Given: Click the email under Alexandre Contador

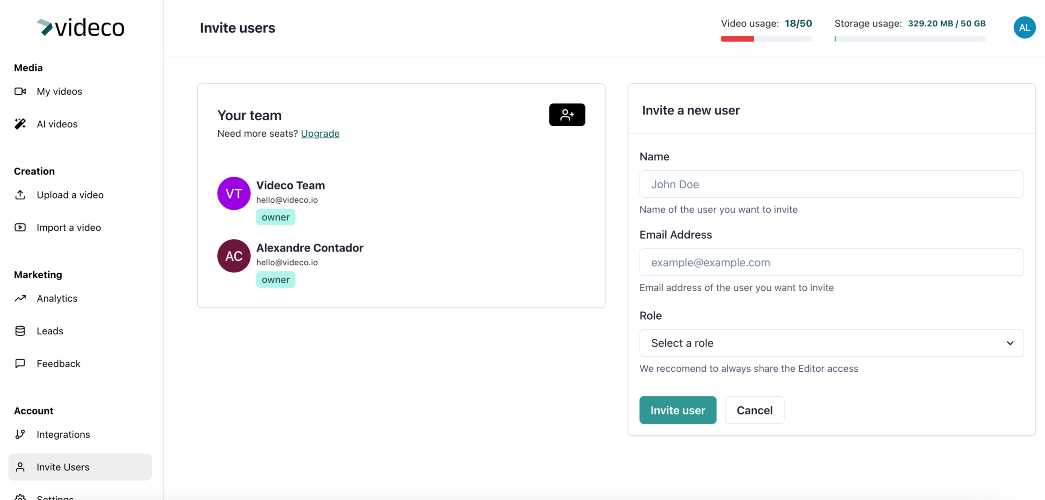Looking at the screenshot, I should point(287,262).
